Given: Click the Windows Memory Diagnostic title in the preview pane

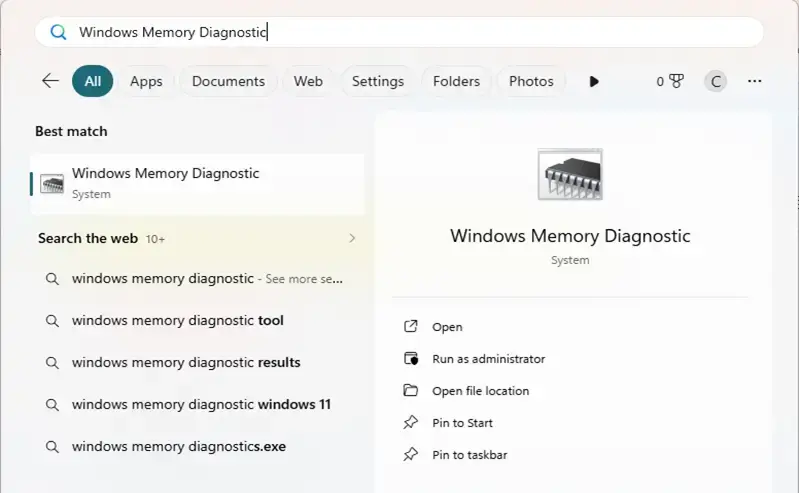Looking at the screenshot, I should [x=570, y=236].
